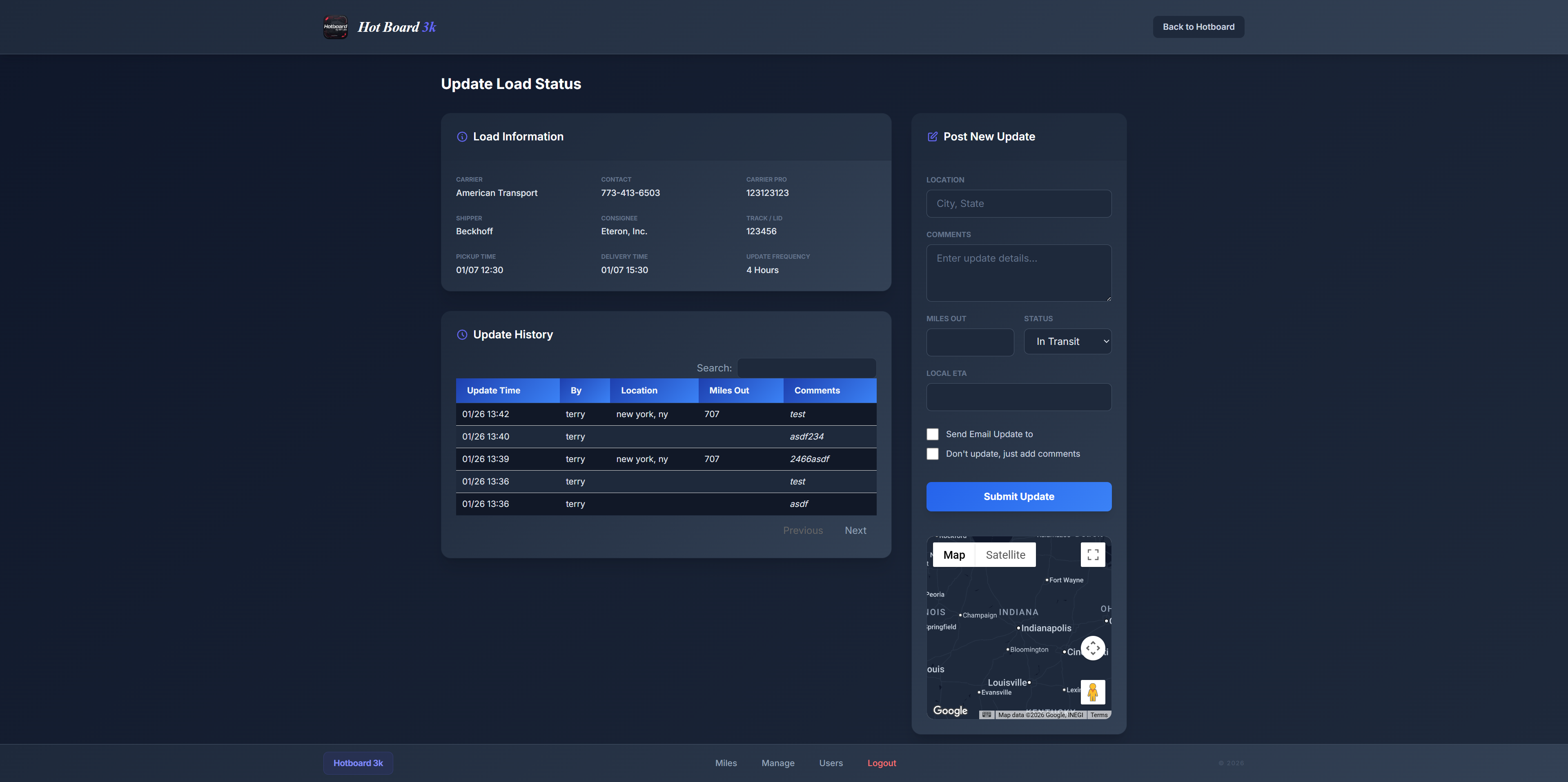Click the Submit Update button

point(1018,497)
